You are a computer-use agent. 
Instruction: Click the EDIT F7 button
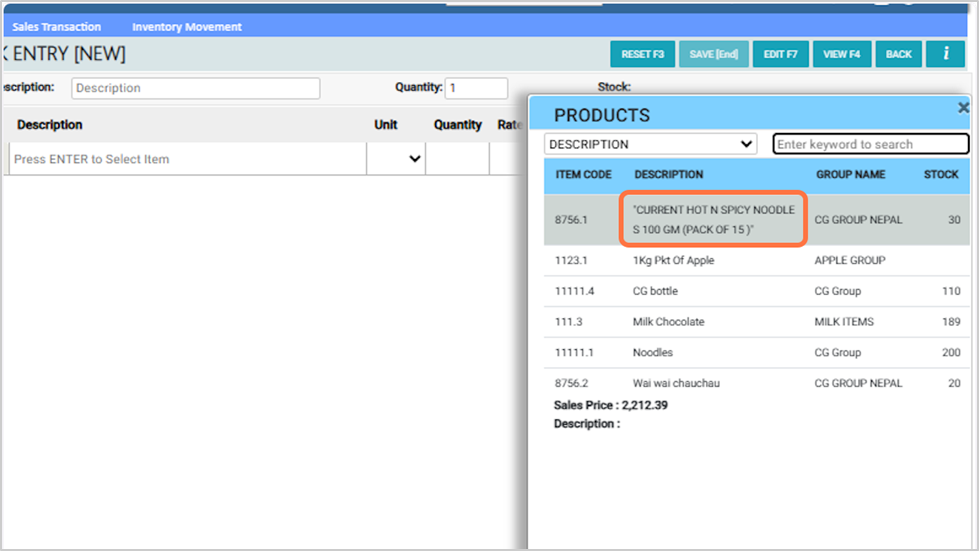point(780,54)
